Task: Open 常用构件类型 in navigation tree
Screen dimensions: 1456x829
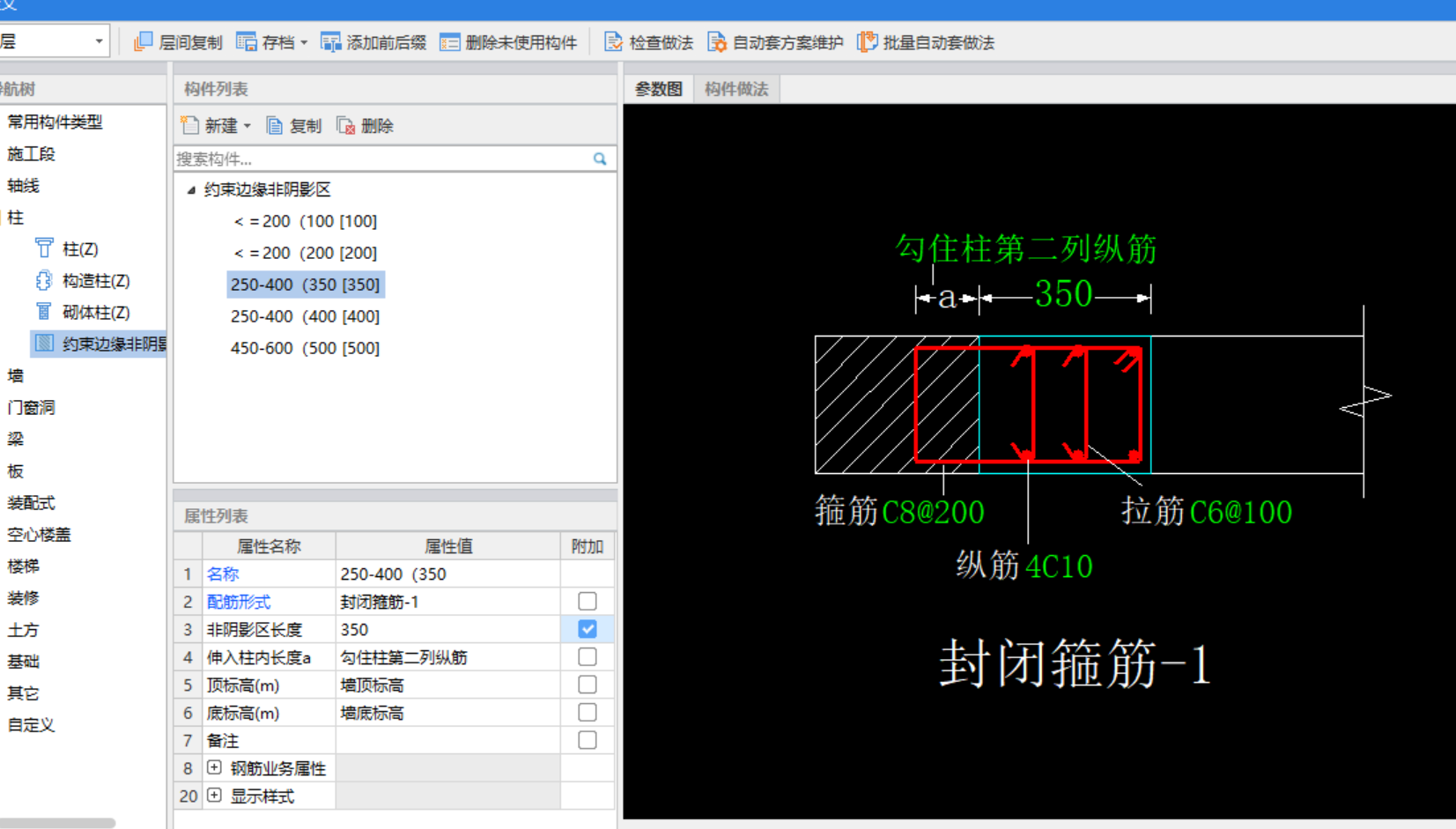Action: click(x=55, y=122)
